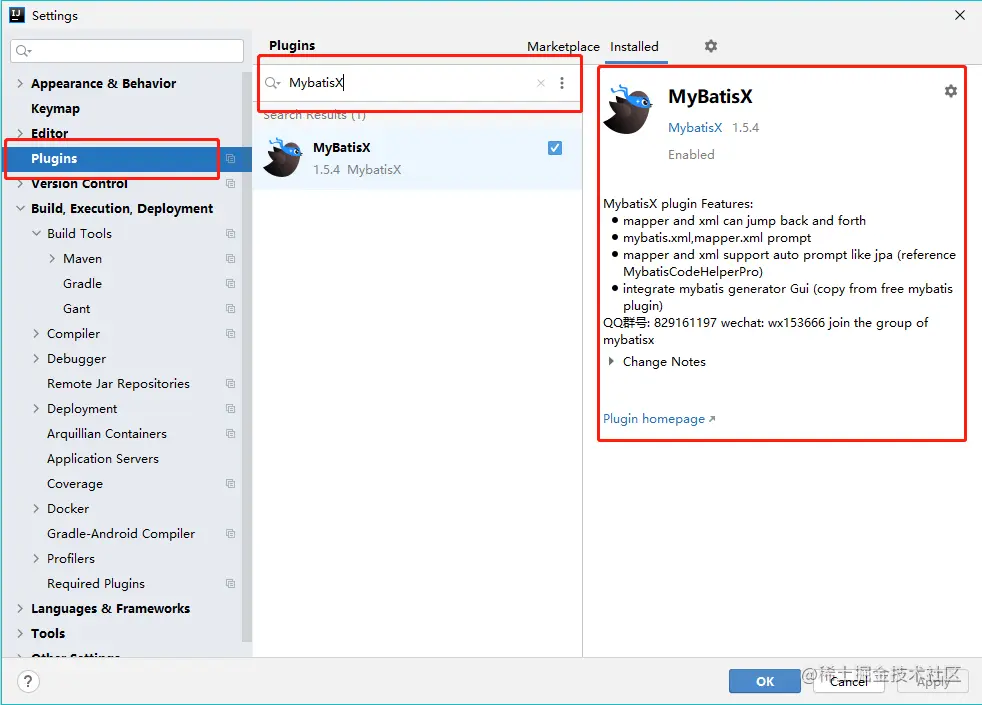The image size is (982, 705).
Task: Open the plugin search options menu (three dots)
Action: coord(562,83)
